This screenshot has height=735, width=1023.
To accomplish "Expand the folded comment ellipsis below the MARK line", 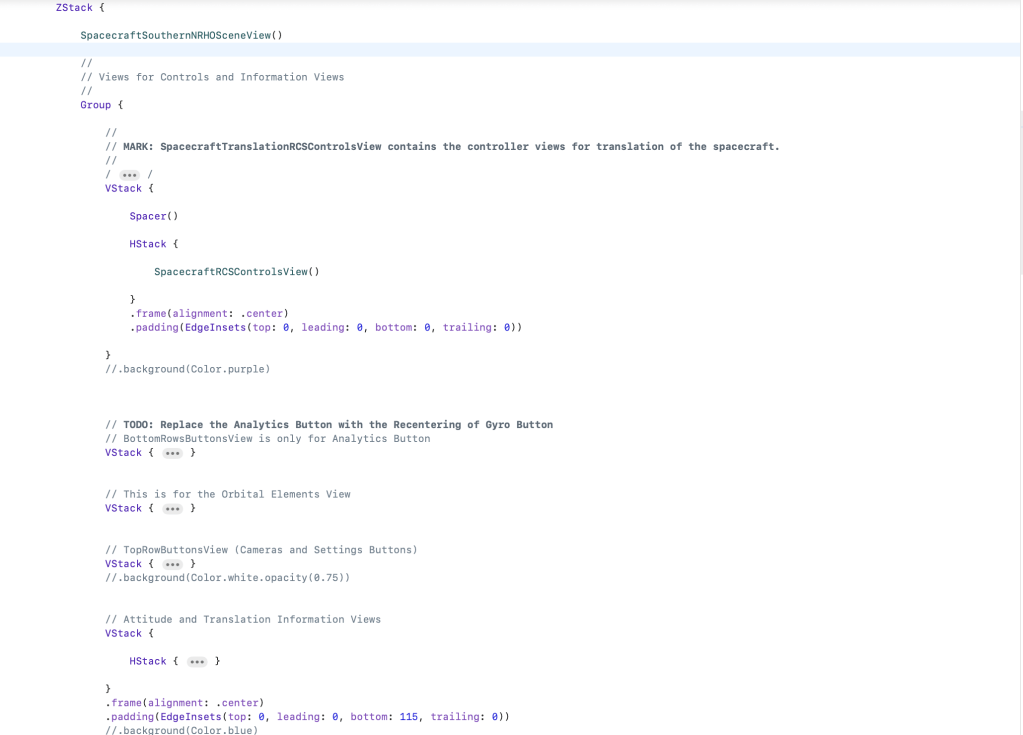I will coord(129,175).
